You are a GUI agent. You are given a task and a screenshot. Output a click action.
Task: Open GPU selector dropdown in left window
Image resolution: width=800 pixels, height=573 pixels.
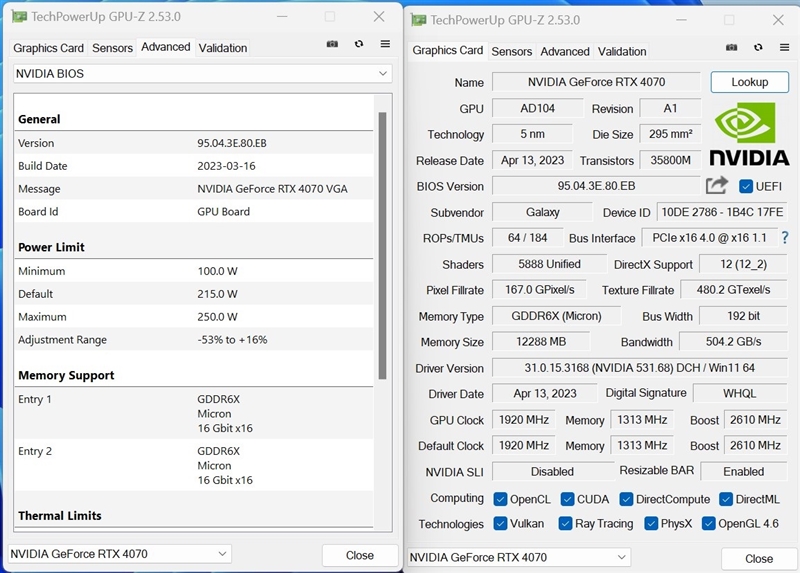coord(119,554)
